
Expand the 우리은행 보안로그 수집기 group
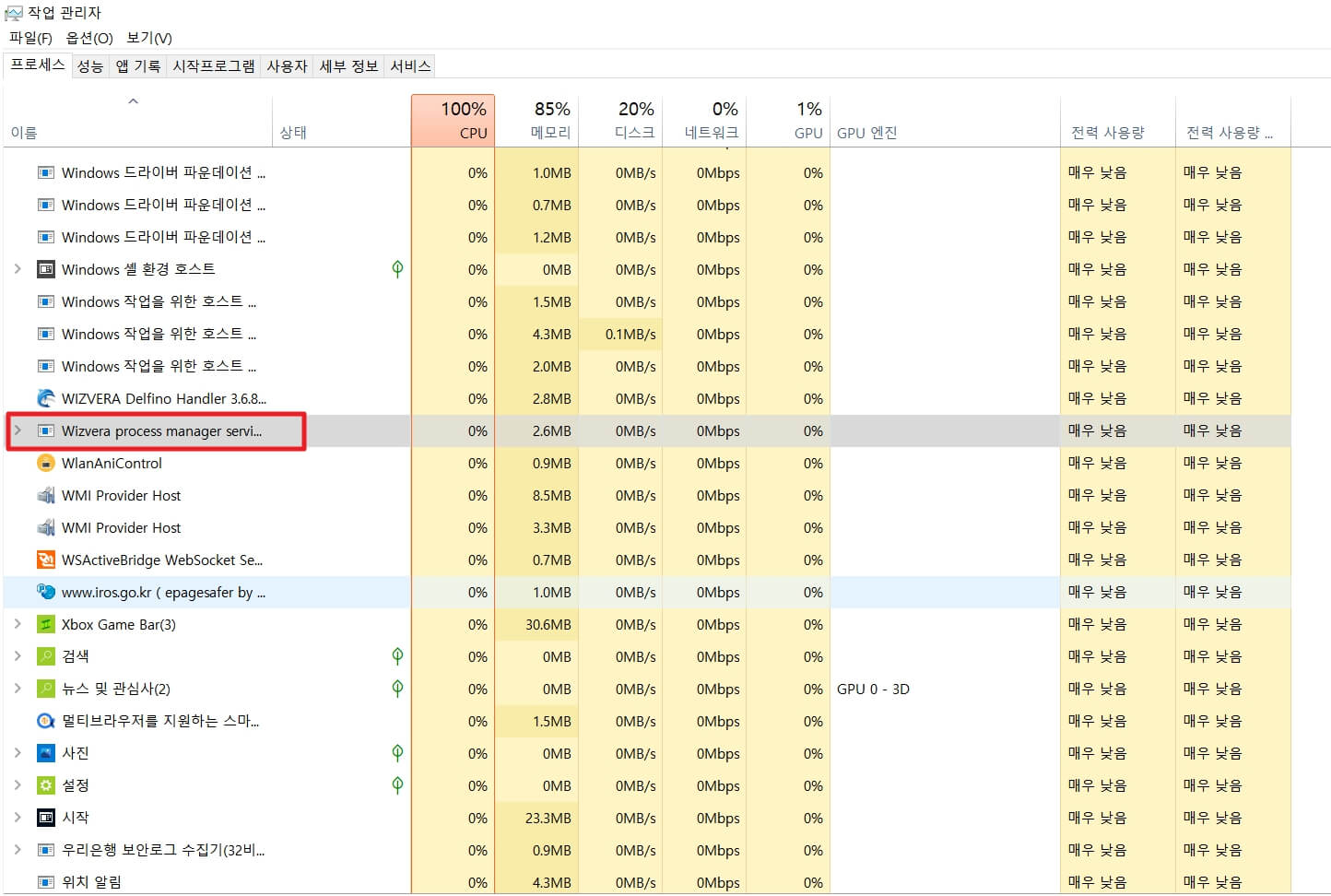[x=18, y=850]
